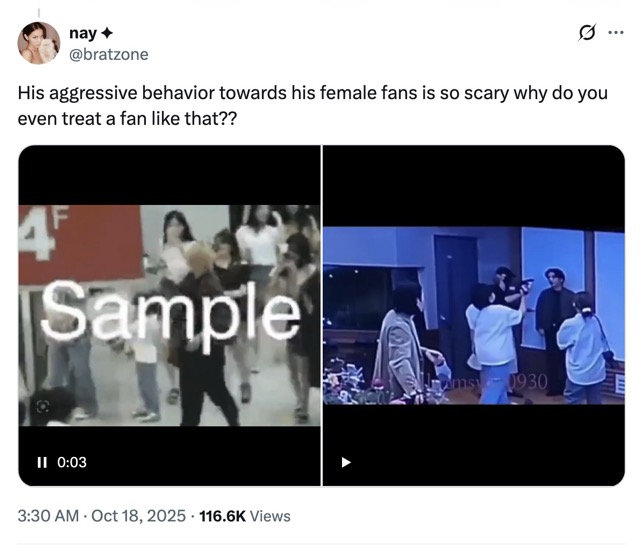Open the three-dot more options menu
Image resolution: width=640 pixels, height=555 pixels.
[x=616, y=33]
